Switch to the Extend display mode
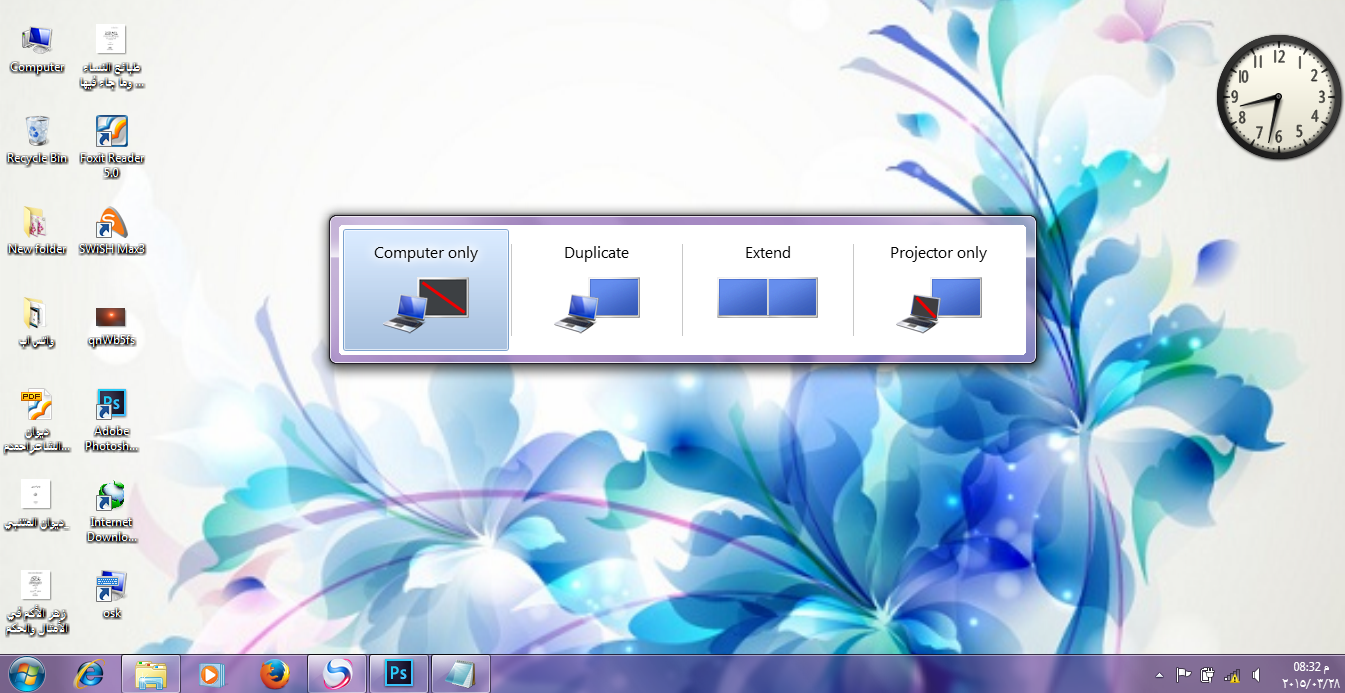Viewport: 1345px width, 693px height. pos(768,290)
